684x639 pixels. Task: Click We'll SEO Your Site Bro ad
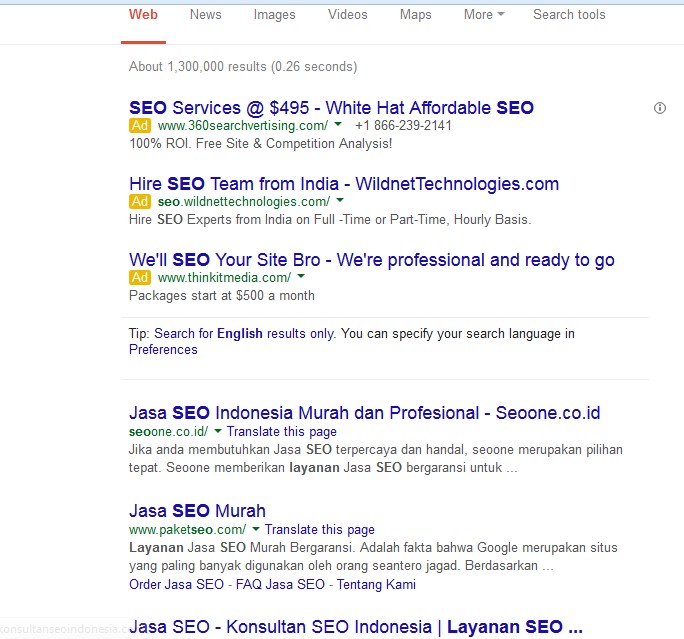[371, 260]
